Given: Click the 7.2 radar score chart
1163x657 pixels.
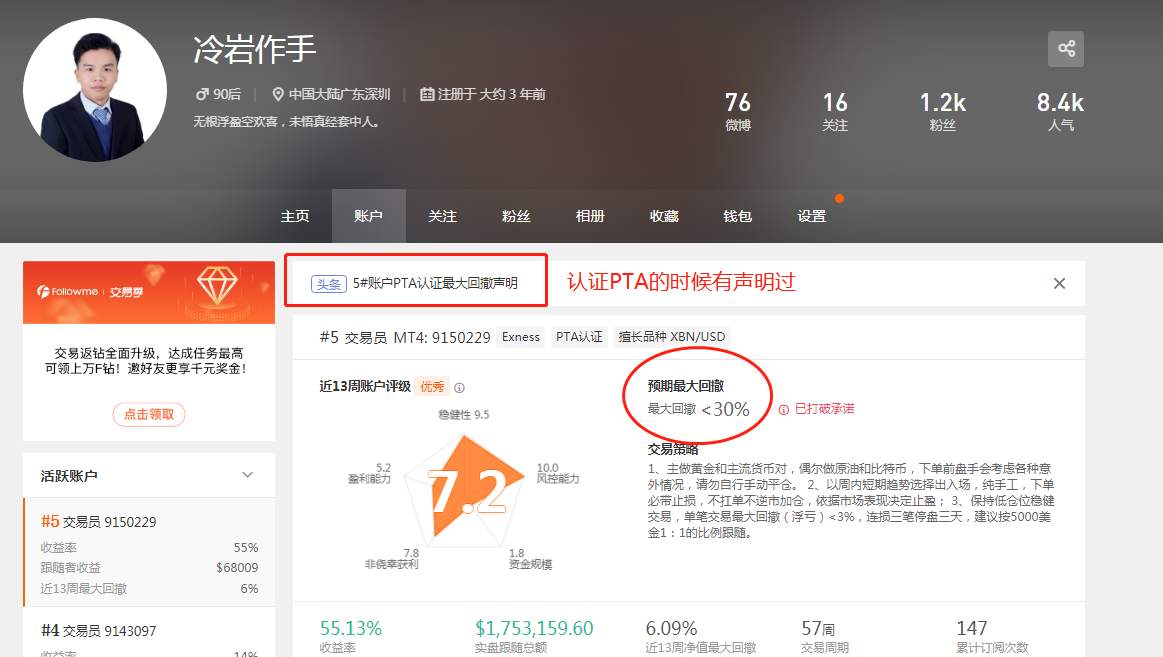Looking at the screenshot, I should tap(464, 490).
